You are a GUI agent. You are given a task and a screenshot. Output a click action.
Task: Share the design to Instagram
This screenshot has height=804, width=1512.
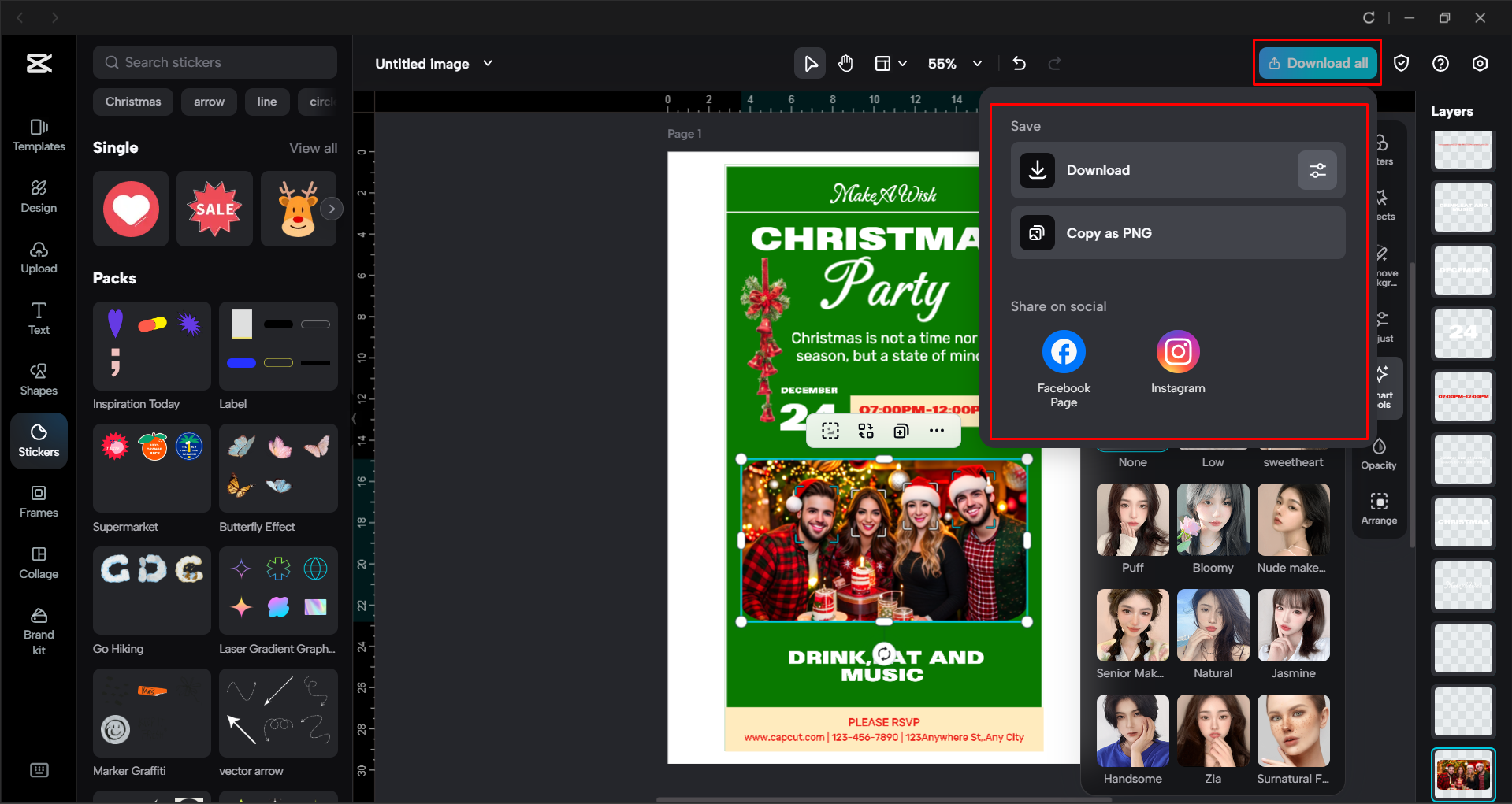click(1177, 351)
